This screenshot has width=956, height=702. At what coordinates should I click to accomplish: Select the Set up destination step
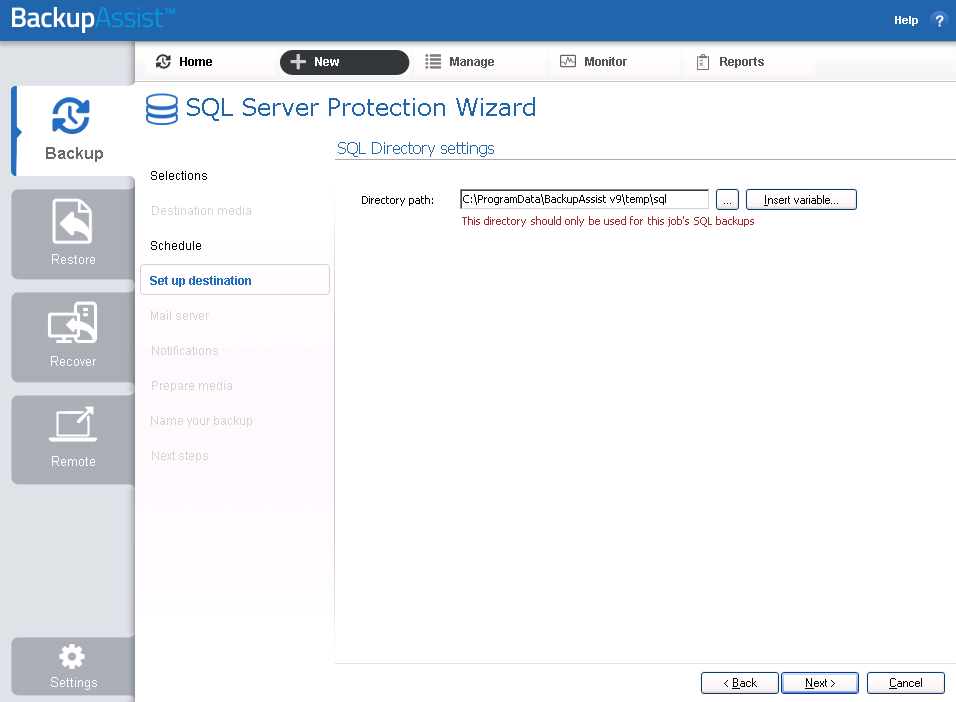click(235, 280)
